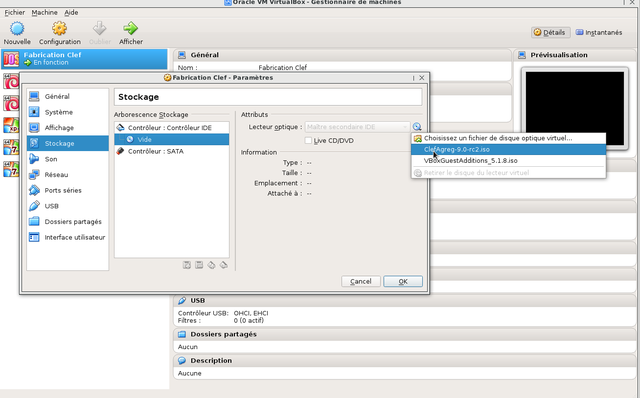This screenshot has width=640, height=398.
Task: Open the Machine menu
Action: tap(44, 12)
